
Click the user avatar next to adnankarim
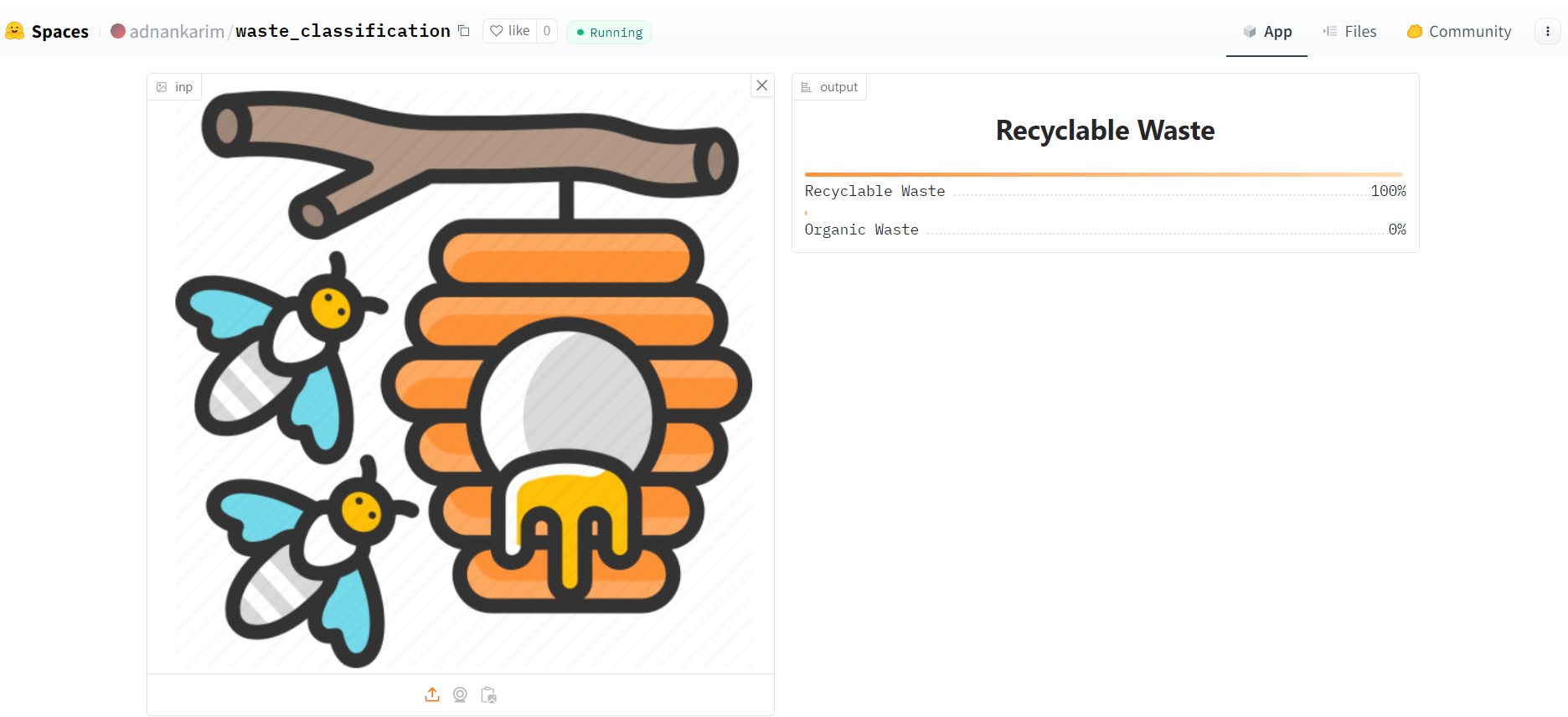[x=118, y=31]
